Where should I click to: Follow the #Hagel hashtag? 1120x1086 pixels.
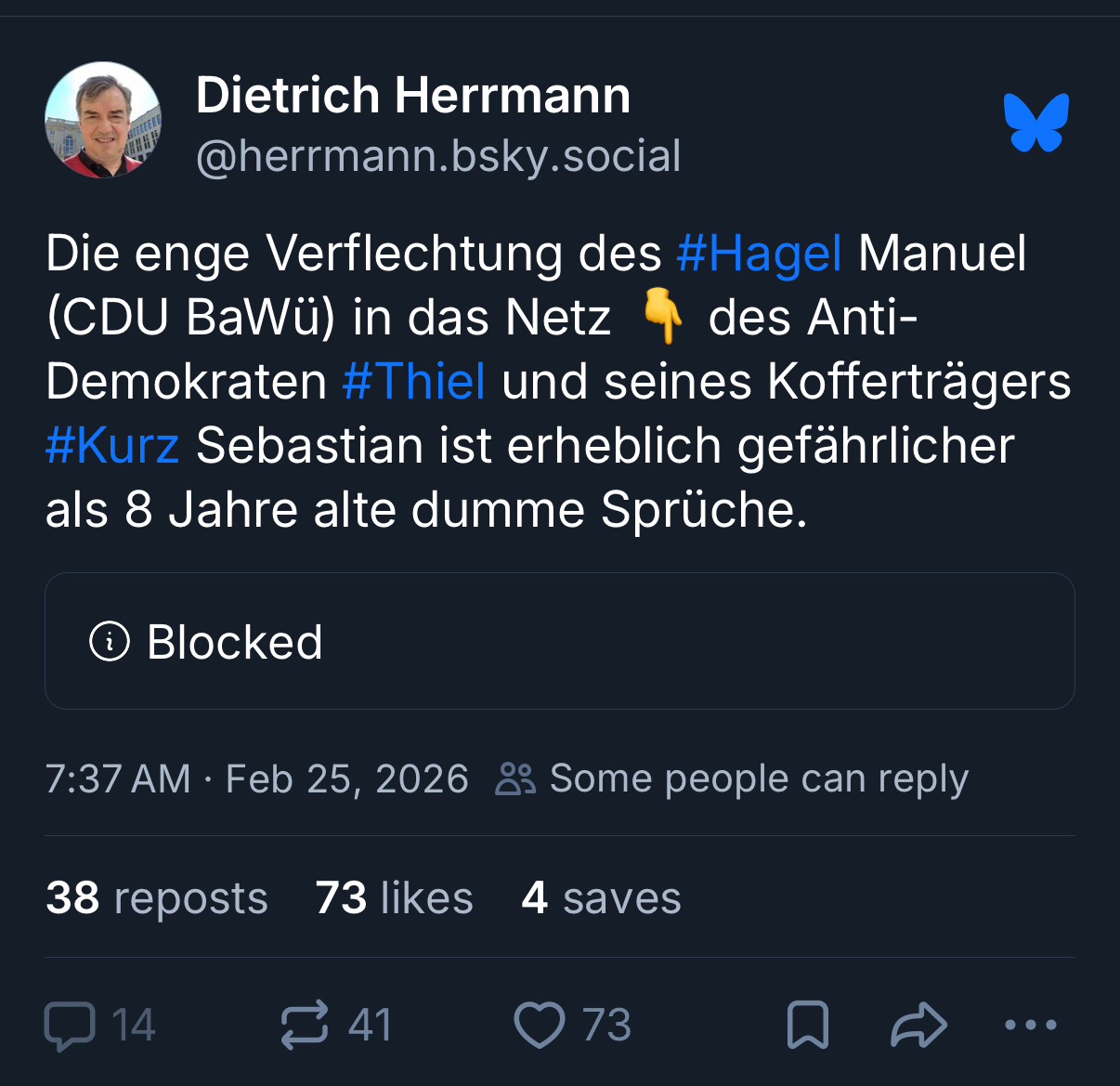point(759,253)
